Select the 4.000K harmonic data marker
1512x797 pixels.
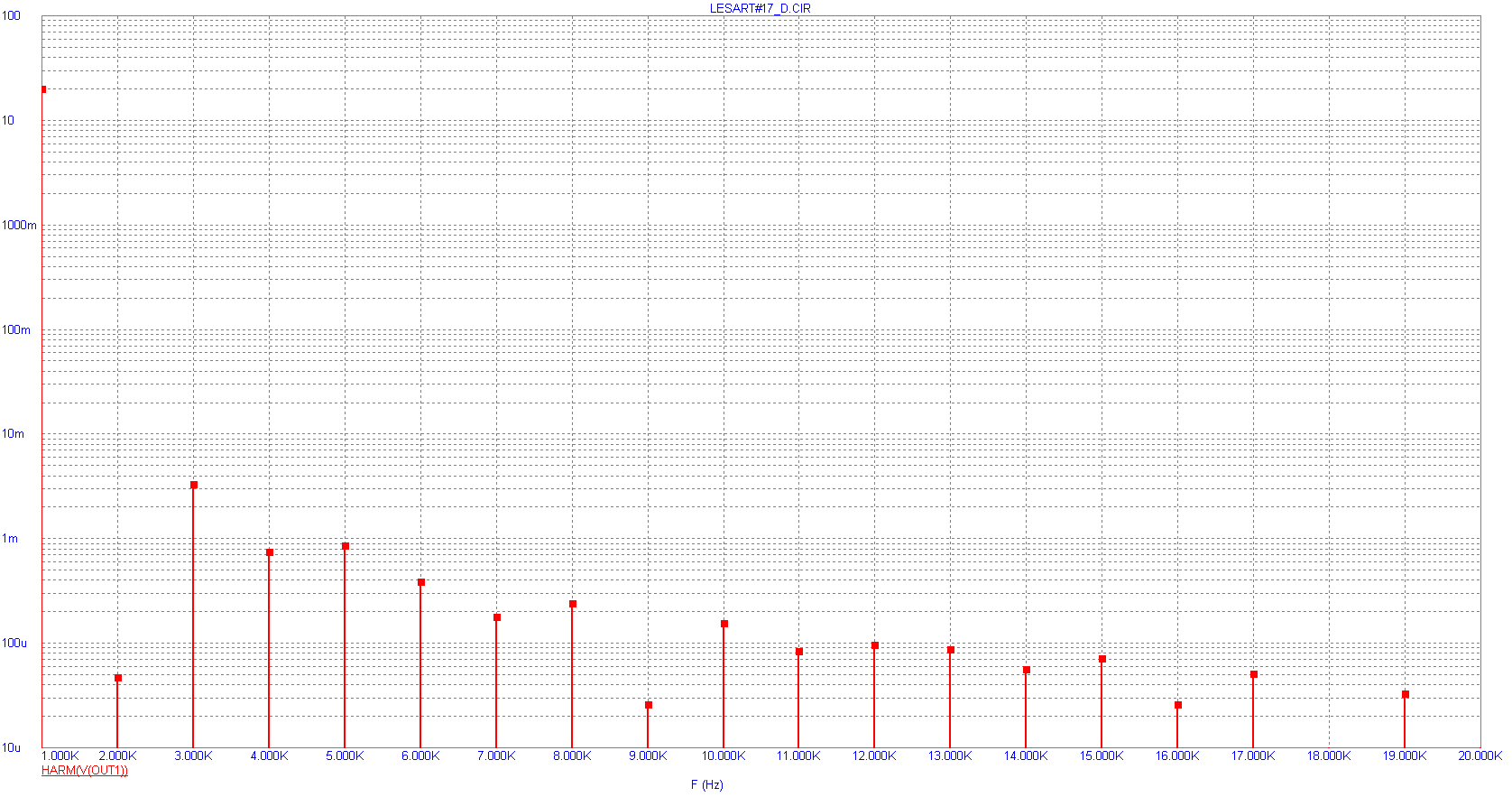[x=270, y=552]
